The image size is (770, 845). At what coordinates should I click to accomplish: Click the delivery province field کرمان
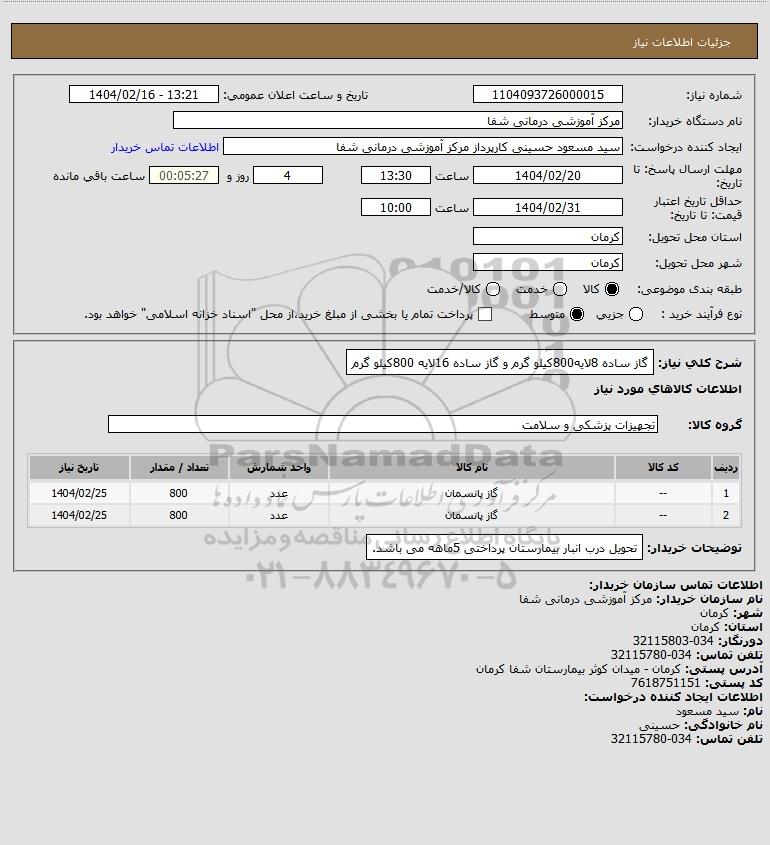(x=547, y=237)
